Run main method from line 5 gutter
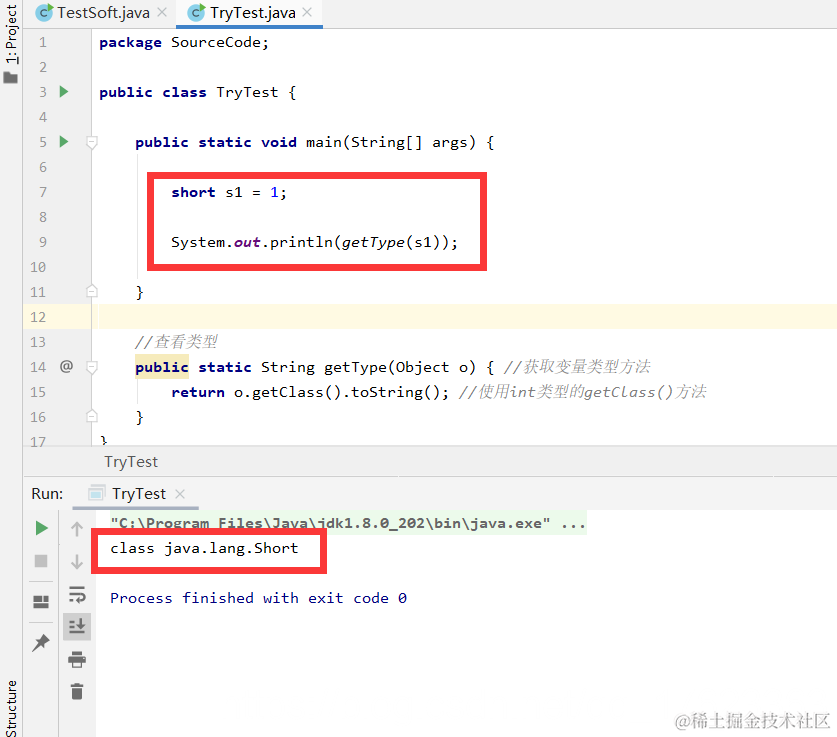The width and height of the screenshot is (837, 737). pos(64,142)
